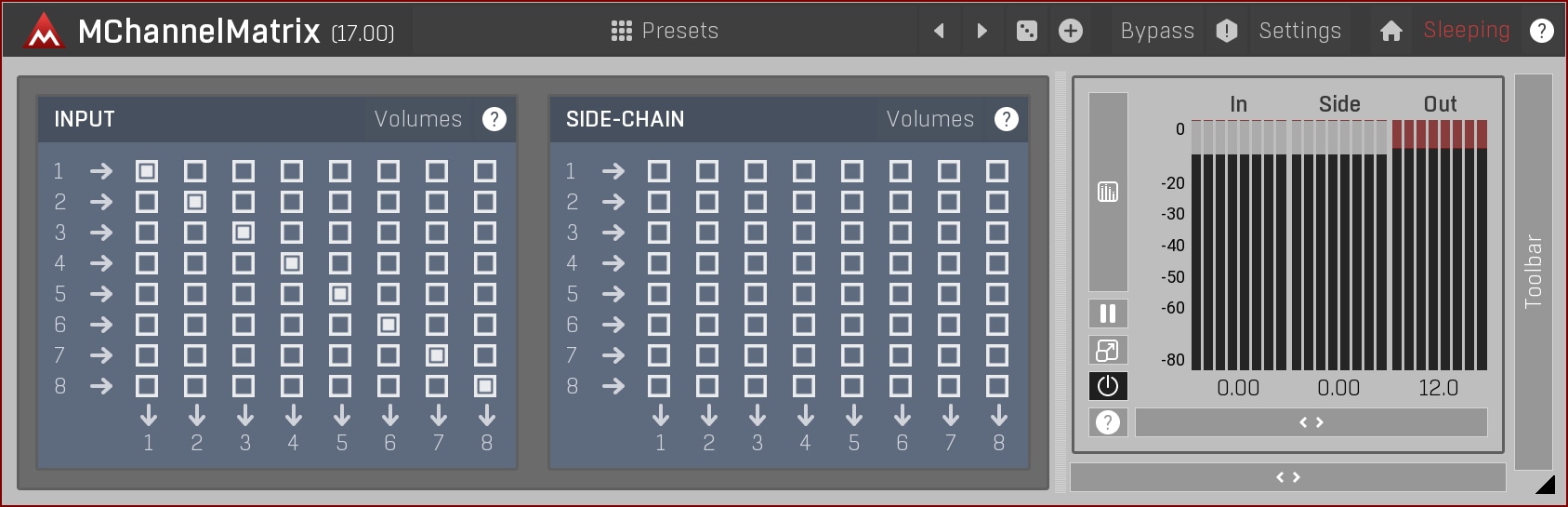
Task: Open the INPUT panel help icon
Action: (494, 119)
